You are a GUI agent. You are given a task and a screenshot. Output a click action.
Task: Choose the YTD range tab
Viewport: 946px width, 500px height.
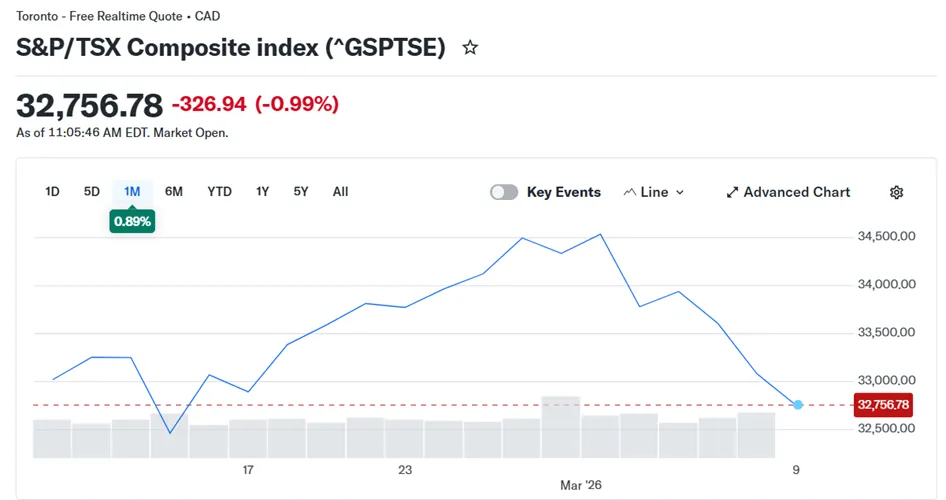[219, 191]
